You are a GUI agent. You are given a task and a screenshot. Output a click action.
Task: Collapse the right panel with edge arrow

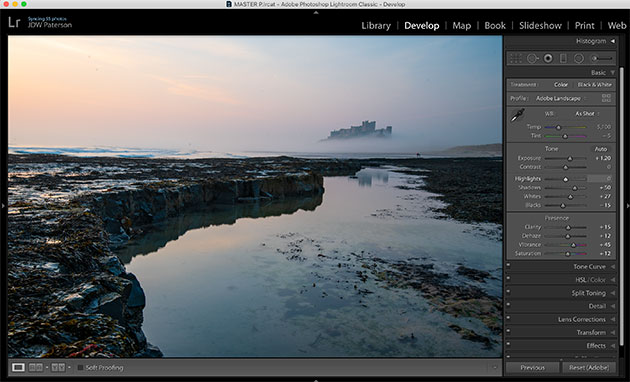pos(627,206)
